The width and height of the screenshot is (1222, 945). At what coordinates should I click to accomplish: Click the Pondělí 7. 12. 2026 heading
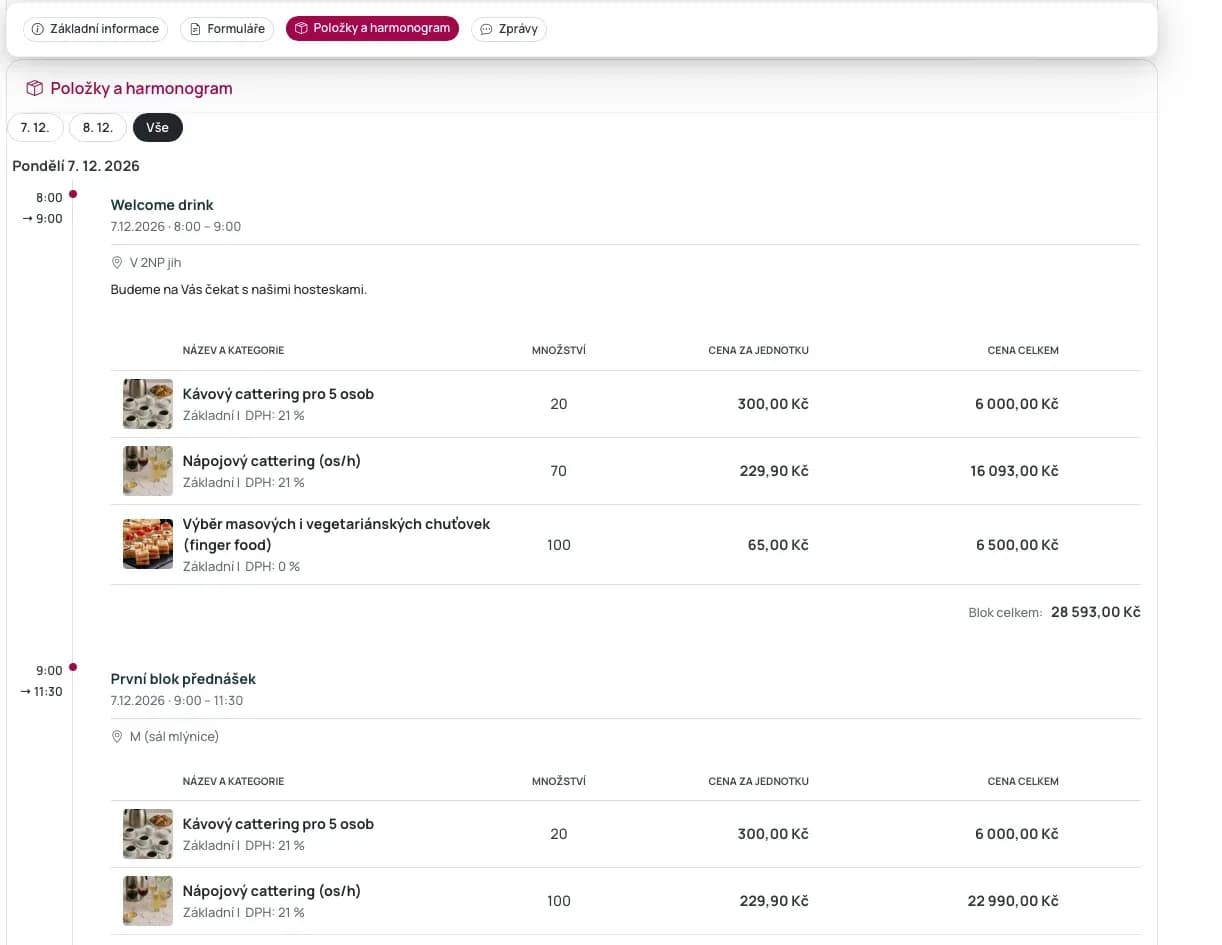click(76, 166)
